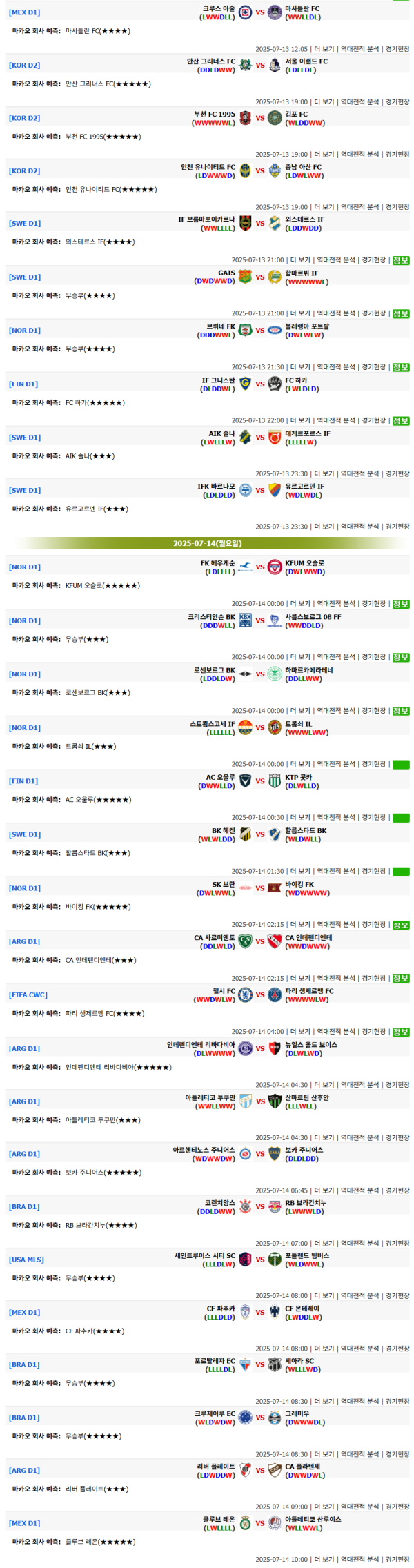This screenshot has width=414, height=1568.
Task: Click the 로센보르그 BK team logo
Action: pos(245,674)
